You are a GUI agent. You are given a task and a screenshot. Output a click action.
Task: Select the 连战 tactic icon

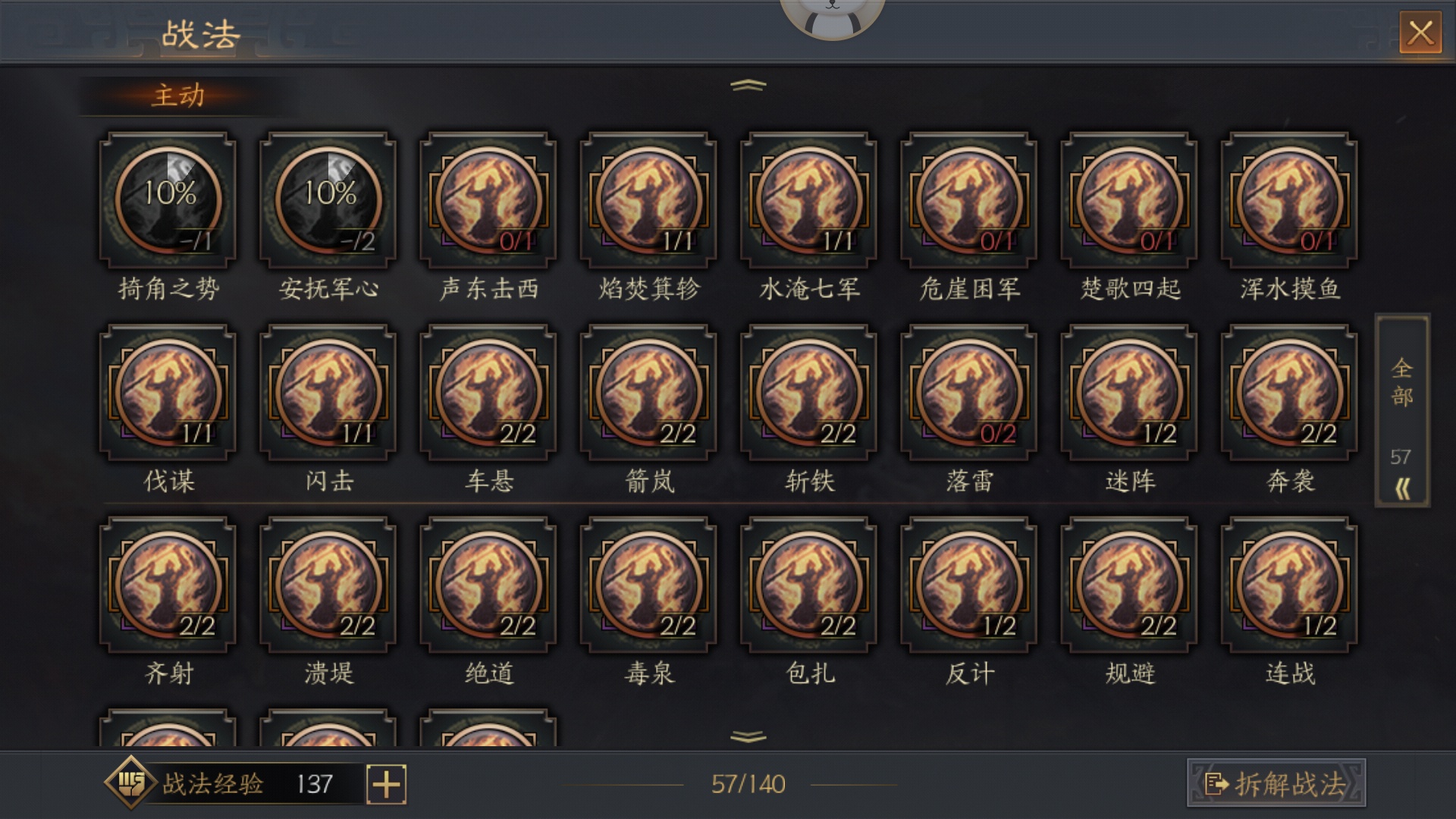(x=1289, y=585)
